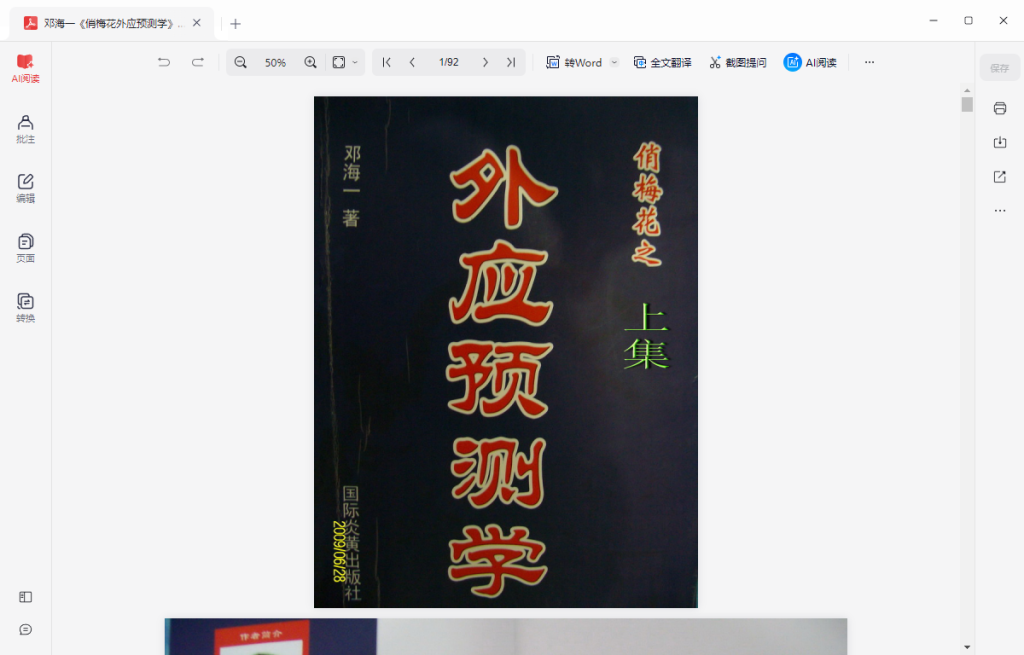Jump to the last page with the end arrow
The height and width of the screenshot is (655, 1024).
tap(510, 61)
